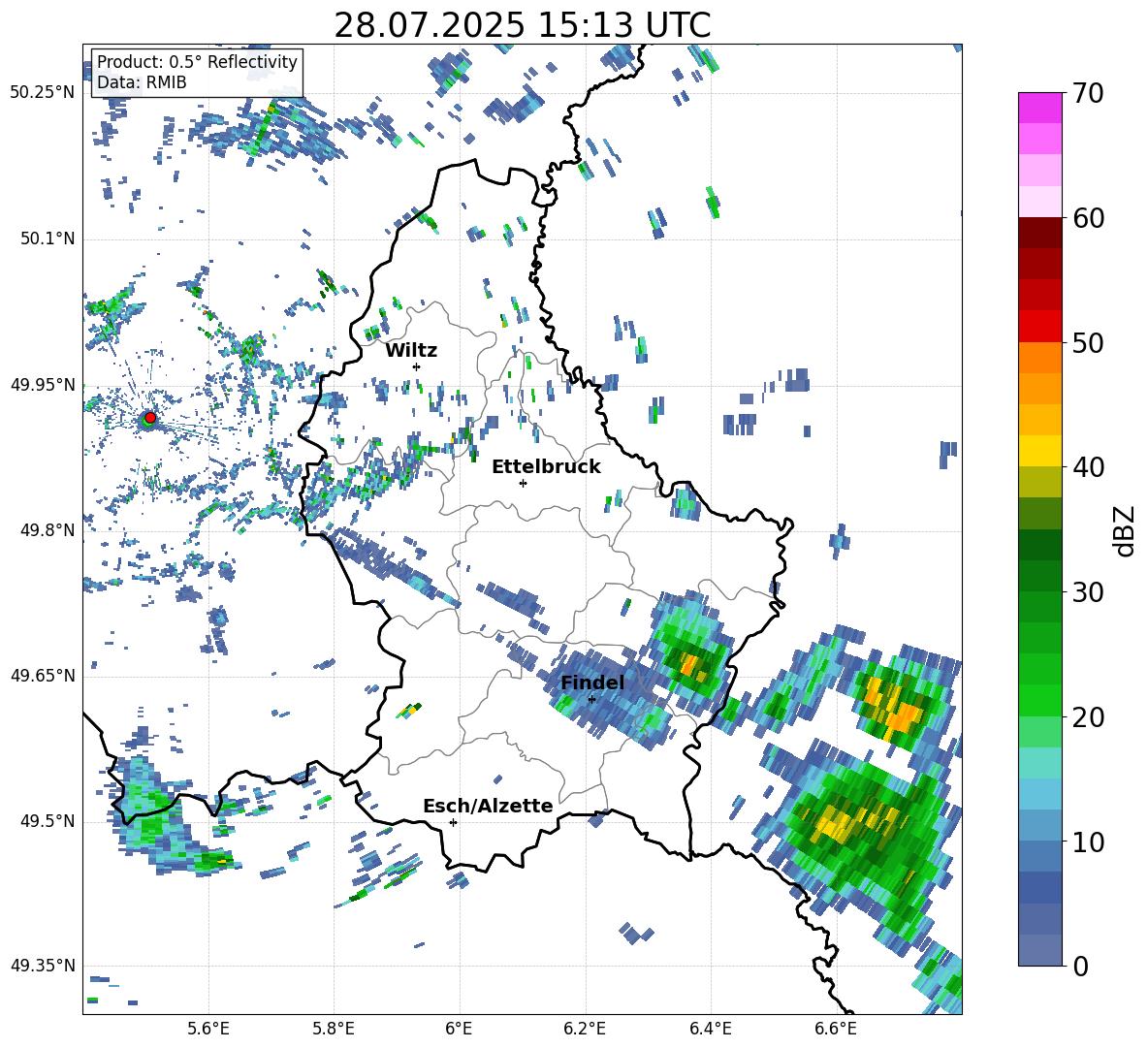This screenshot has width=1148, height=1048.
Task: Click the Data: RMIB text
Action: [x=142, y=82]
